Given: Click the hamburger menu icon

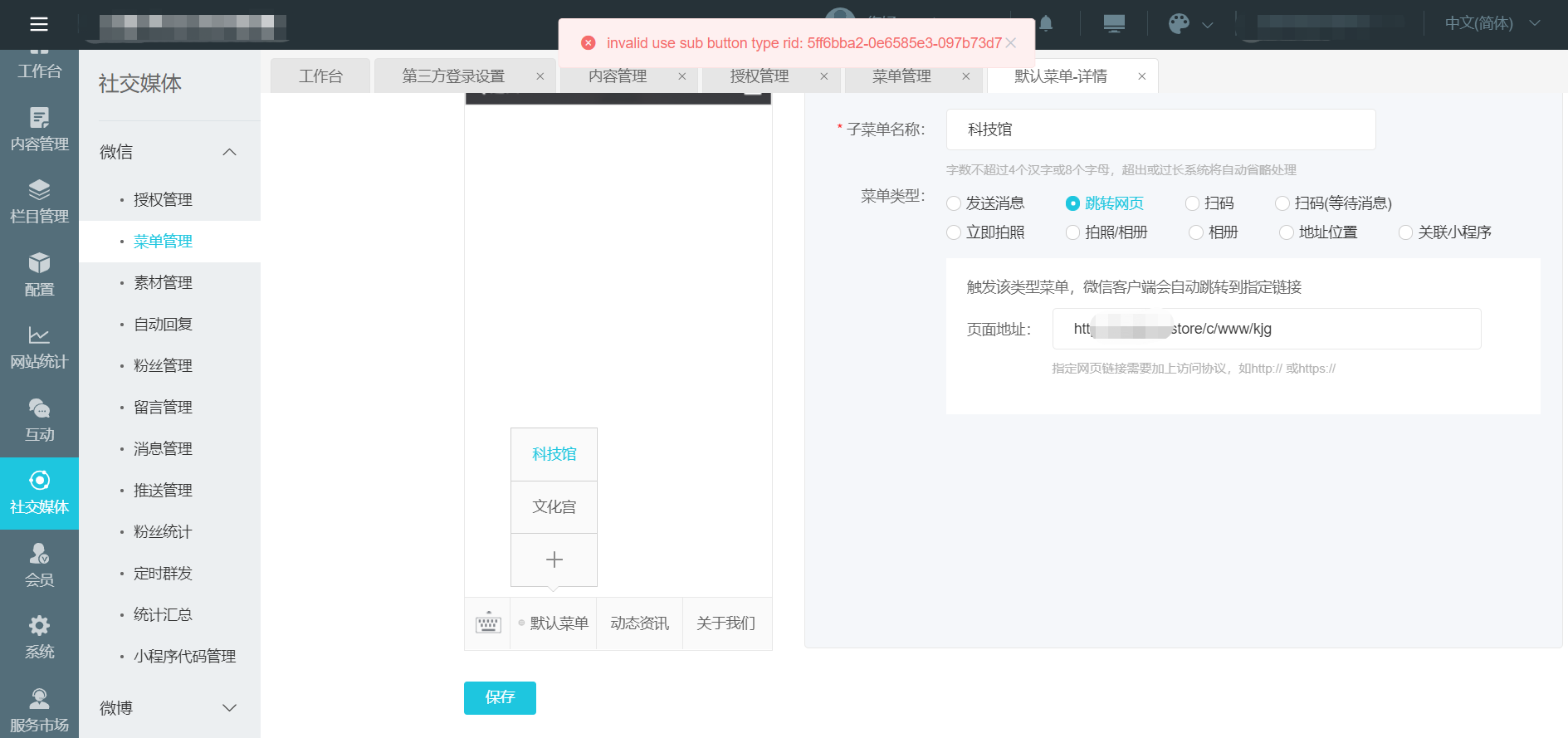Looking at the screenshot, I should (39, 24).
